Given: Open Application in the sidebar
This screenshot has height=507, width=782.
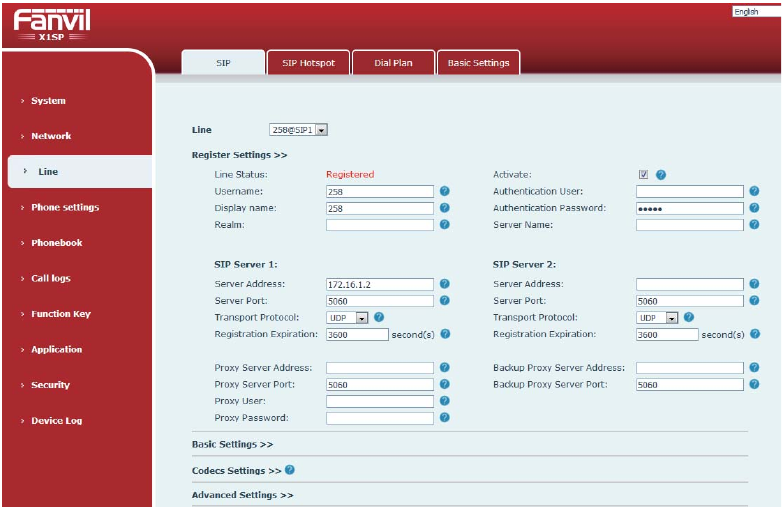Looking at the screenshot, I should pyautogui.click(x=56, y=349).
